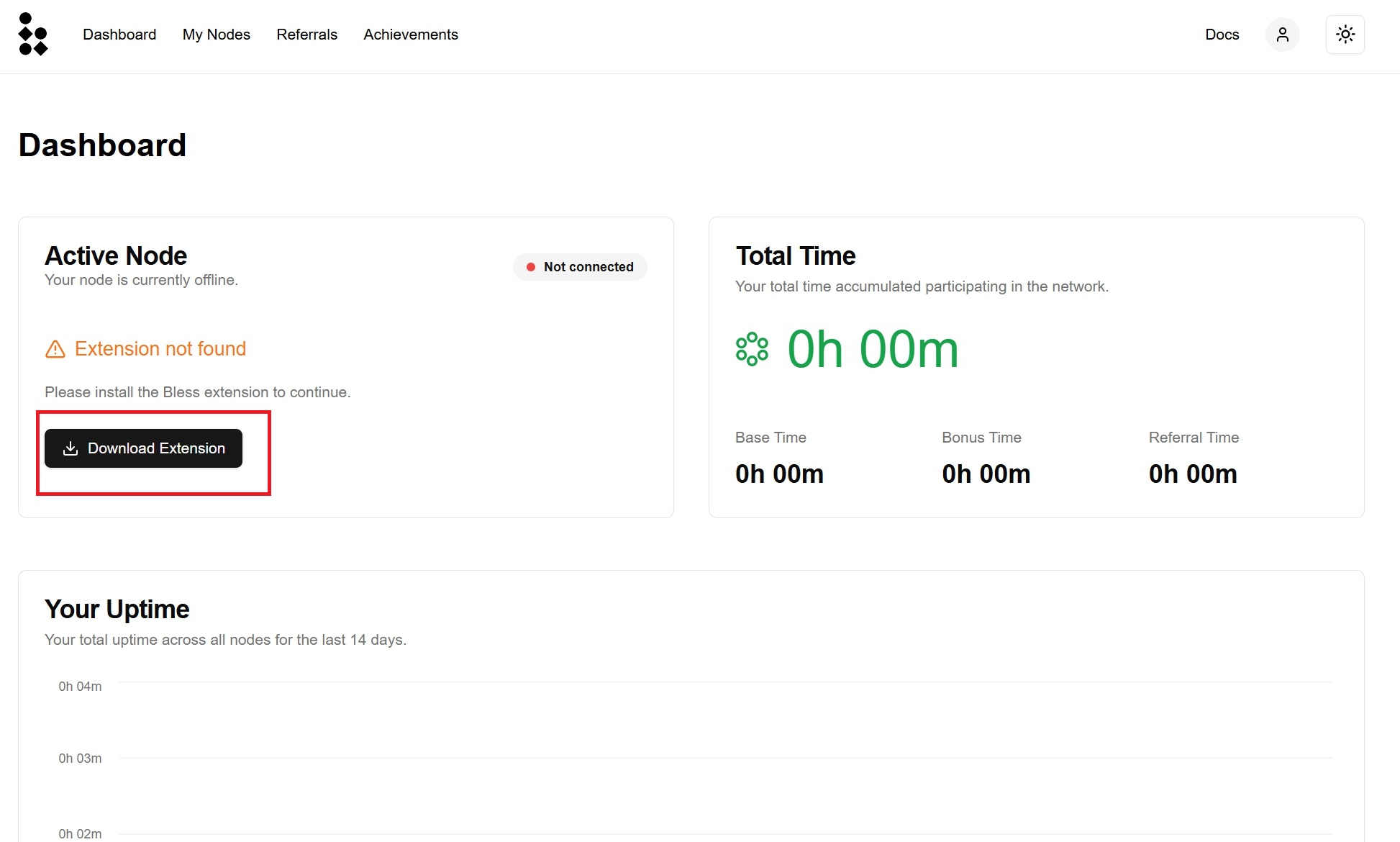The width and height of the screenshot is (1400, 842).
Task: Open the Docs link
Action: [x=1222, y=35]
